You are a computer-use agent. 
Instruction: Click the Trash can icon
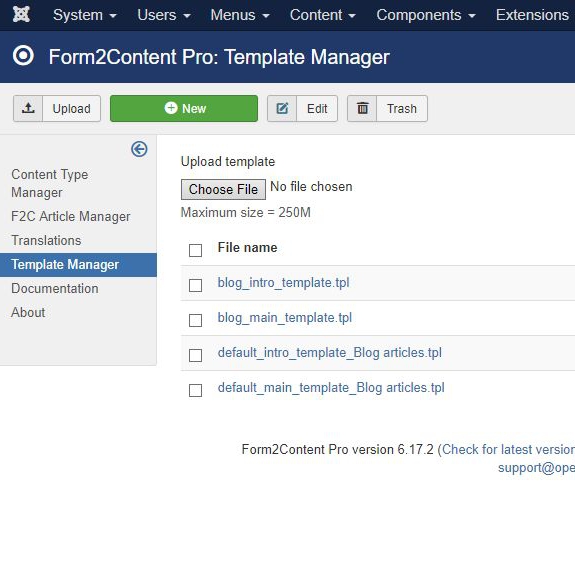click(x=362, y=108)
